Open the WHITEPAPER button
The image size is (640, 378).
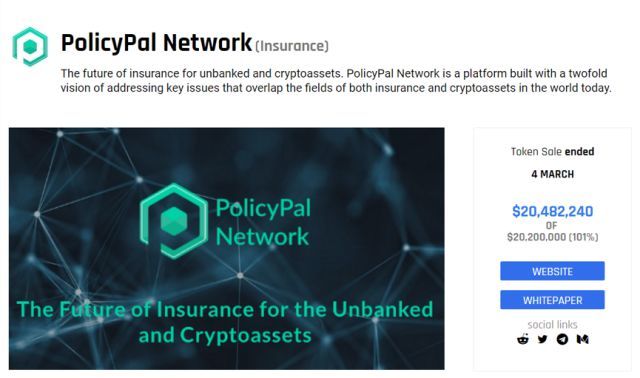(552, 300)
